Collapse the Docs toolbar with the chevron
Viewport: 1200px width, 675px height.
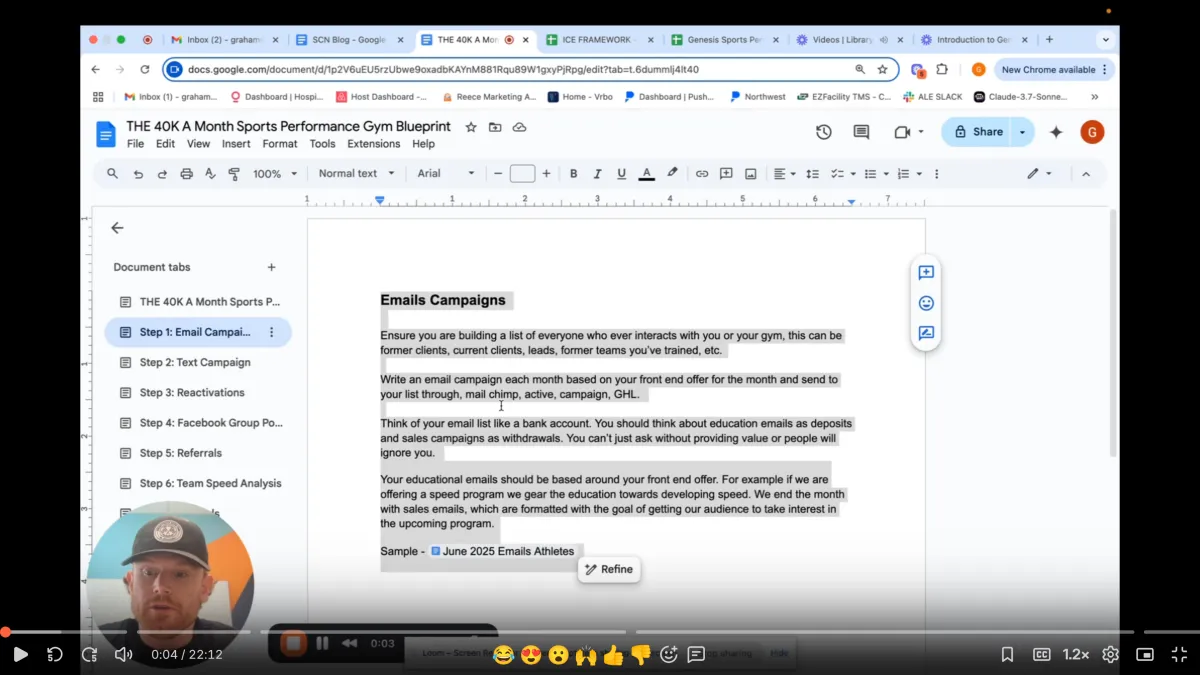coord(1086,174)
